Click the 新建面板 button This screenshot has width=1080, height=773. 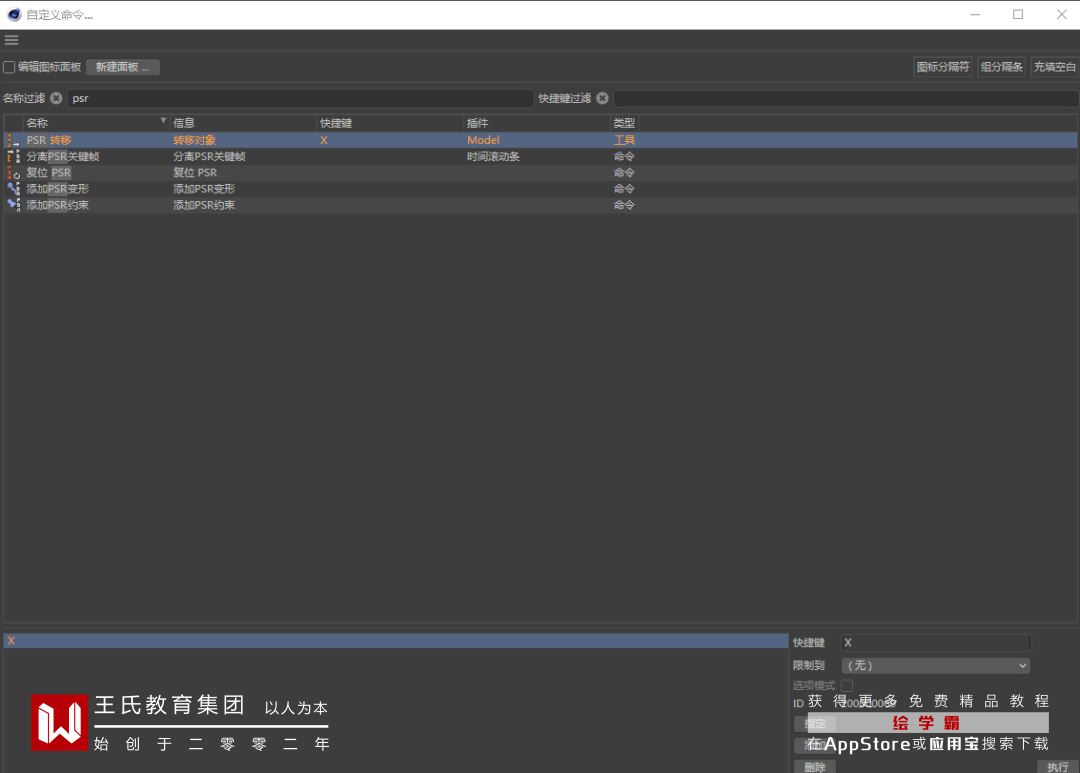[123, 67]
